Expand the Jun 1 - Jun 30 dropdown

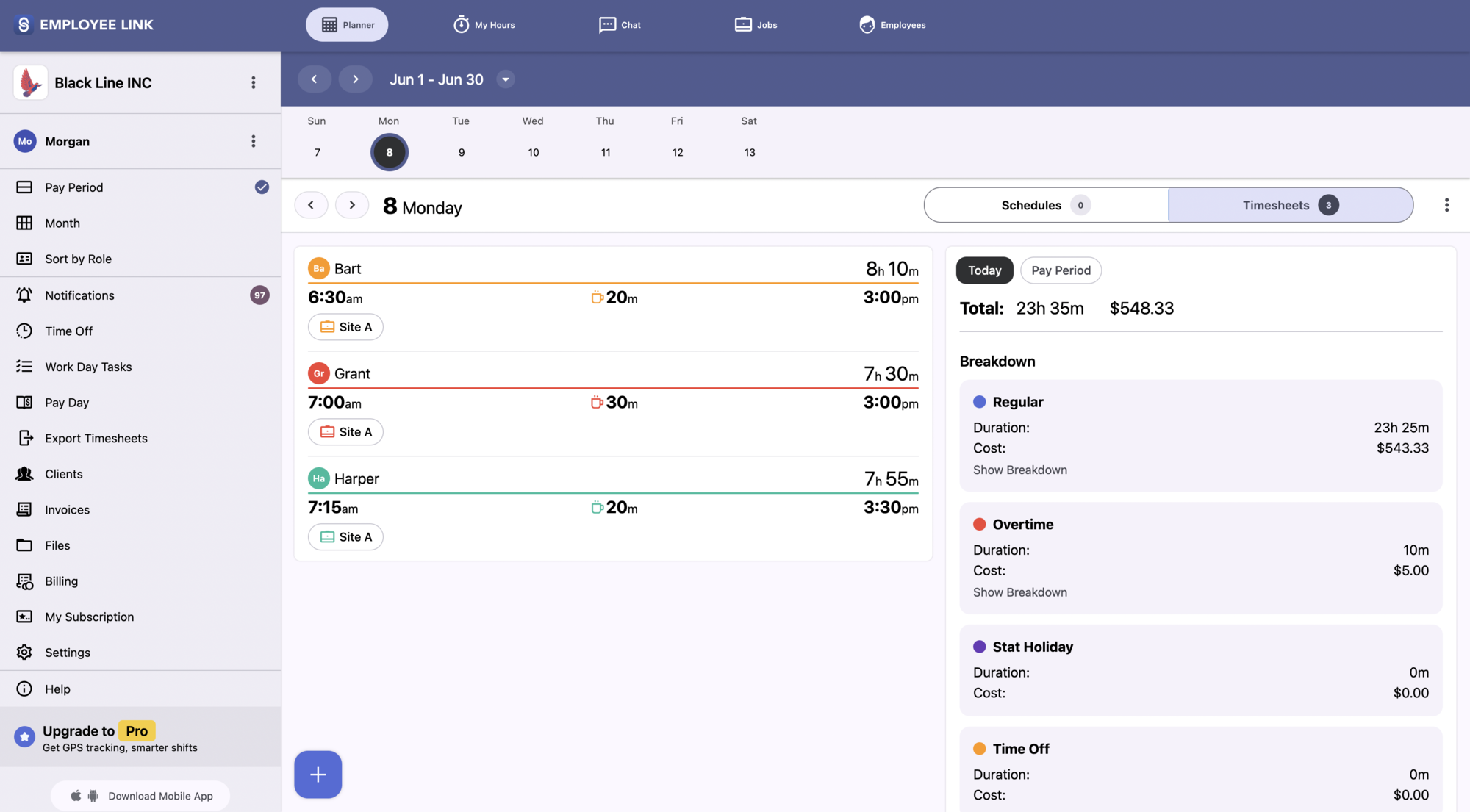click(x=506, y=79)
